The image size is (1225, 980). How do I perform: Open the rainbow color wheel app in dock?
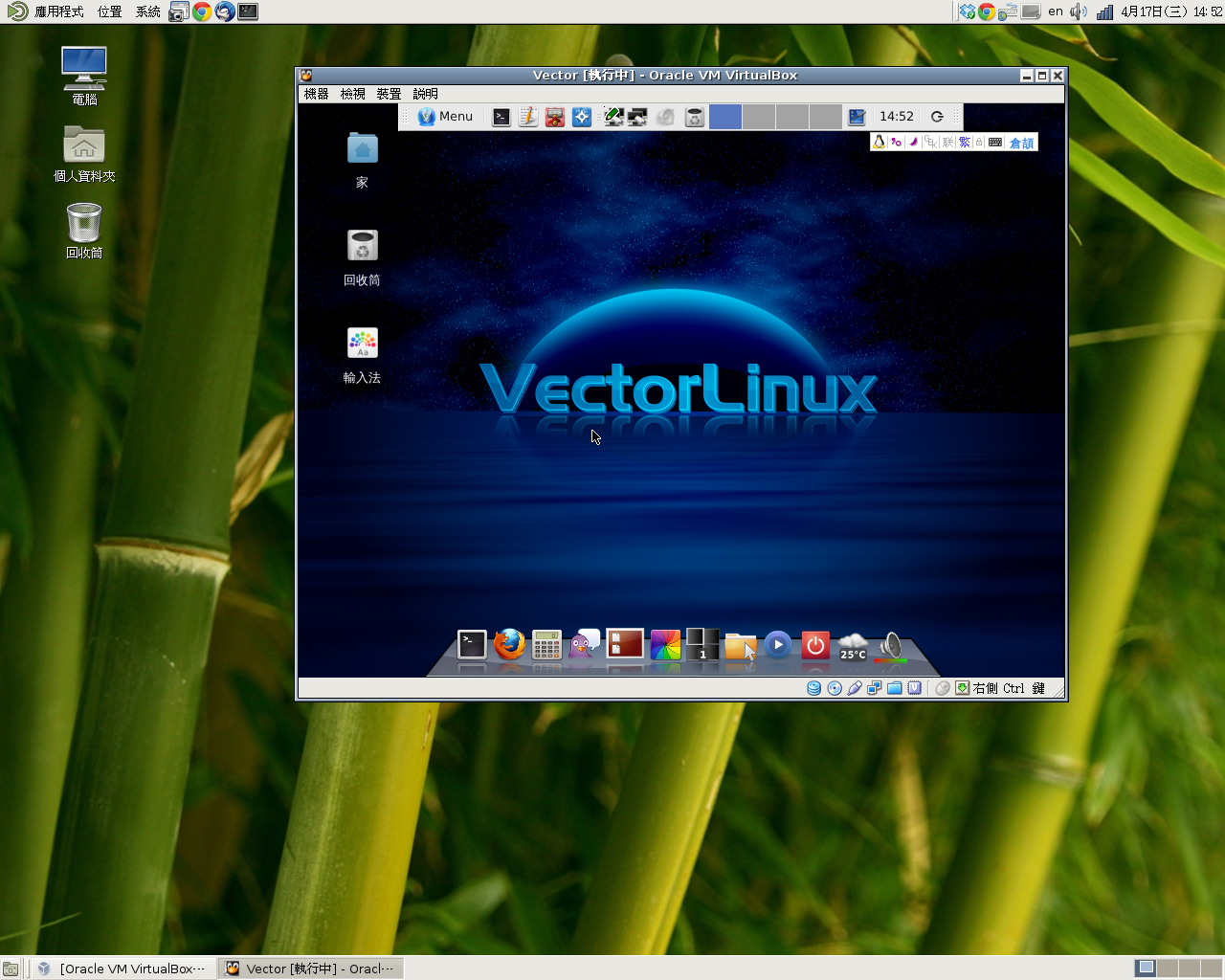pos(665,645)
